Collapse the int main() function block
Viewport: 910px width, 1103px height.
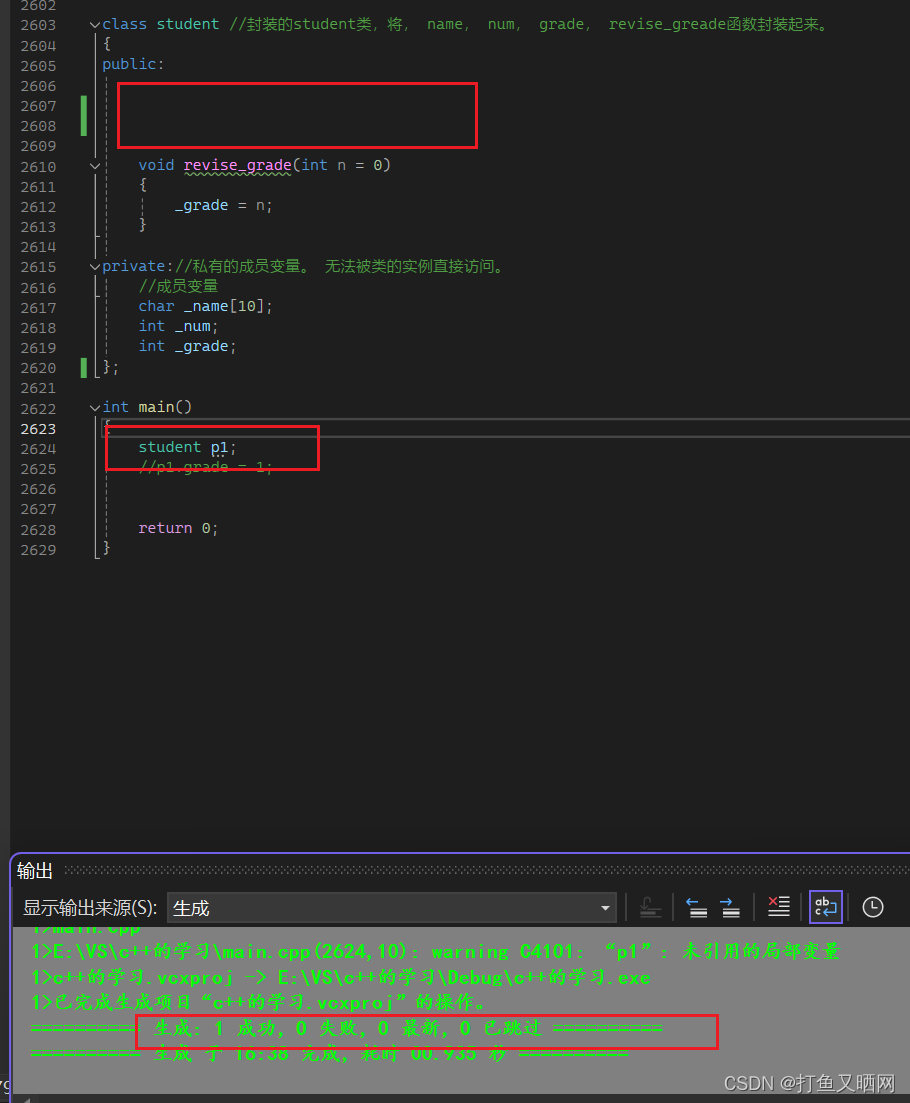pos(95,407)
